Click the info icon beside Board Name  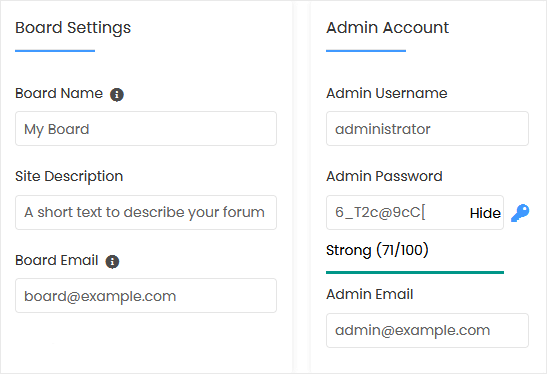pos(117,95)
